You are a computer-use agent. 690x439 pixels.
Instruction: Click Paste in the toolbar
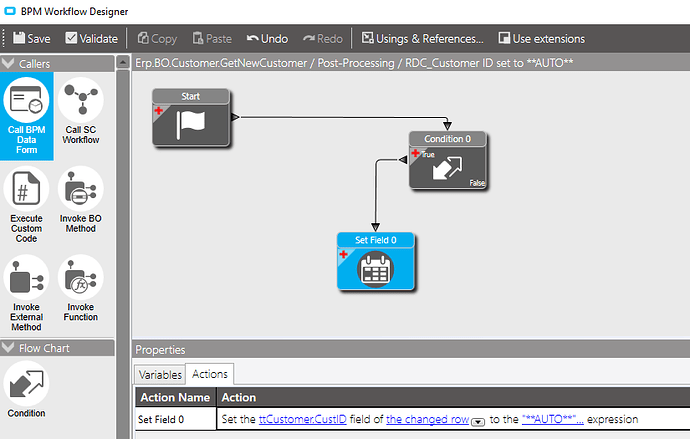coord(212,38)
